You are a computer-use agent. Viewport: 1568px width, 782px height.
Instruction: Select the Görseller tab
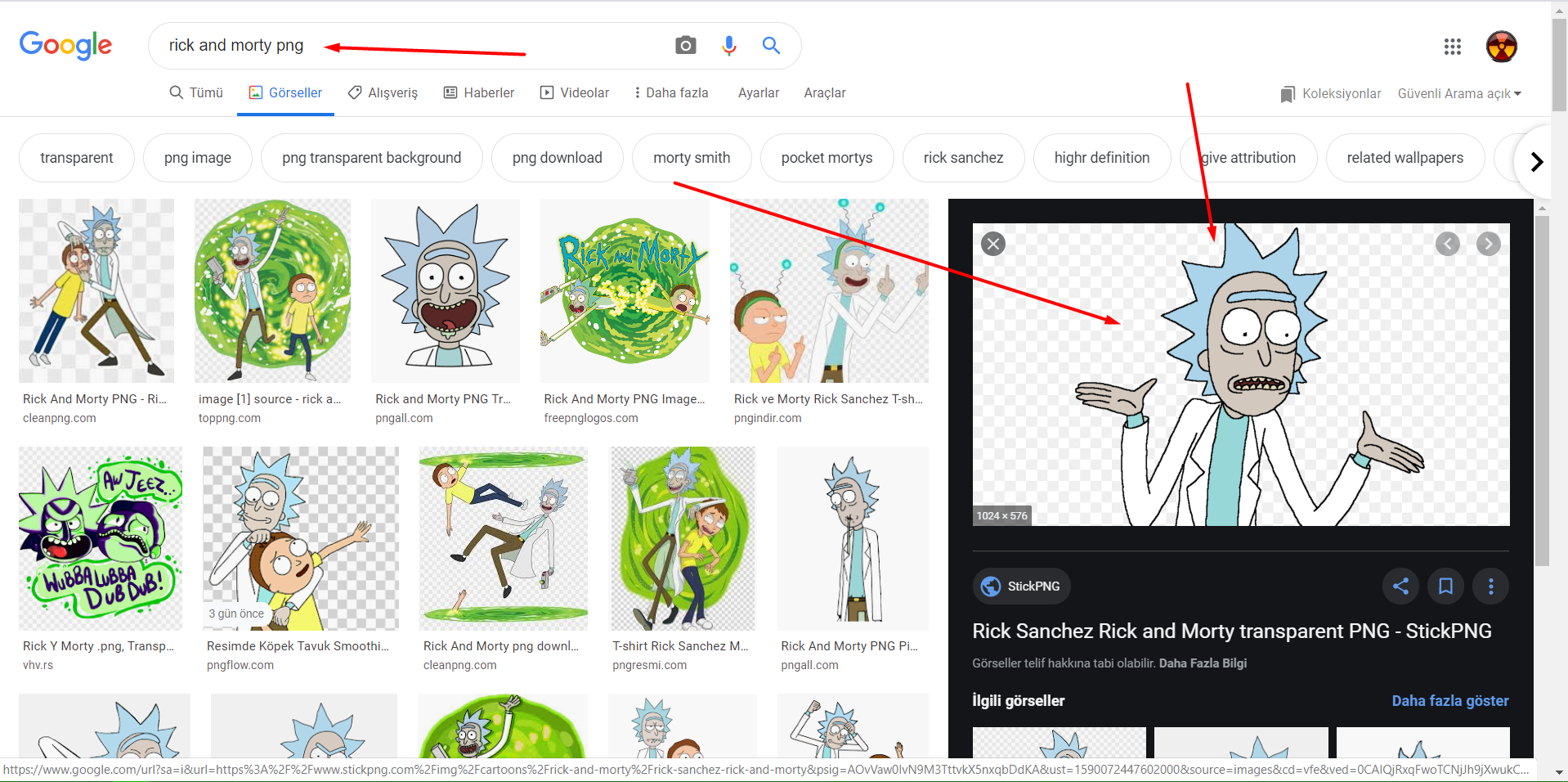(285, 92)
